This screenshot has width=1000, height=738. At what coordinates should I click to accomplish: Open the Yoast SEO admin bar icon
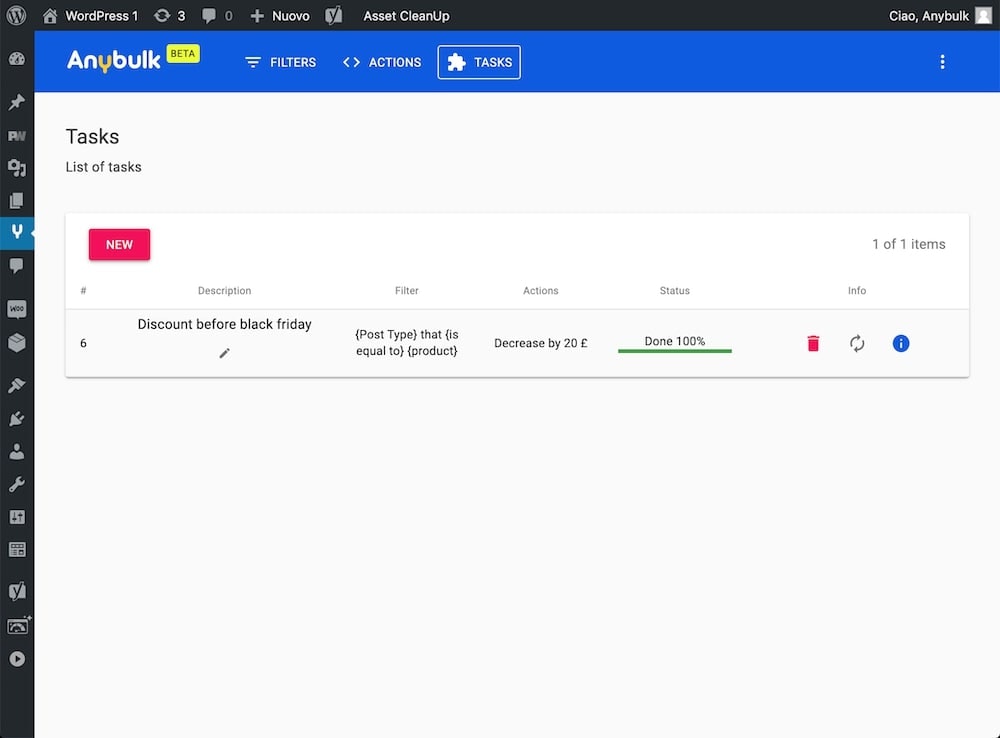click(334, 15)
